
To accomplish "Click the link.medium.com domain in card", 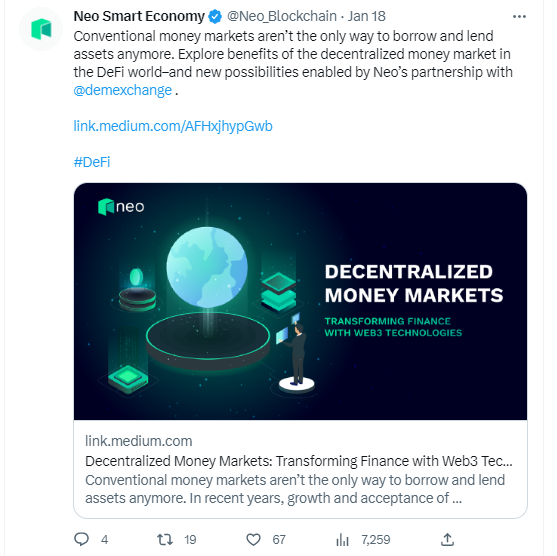I will tap(139, 441).
